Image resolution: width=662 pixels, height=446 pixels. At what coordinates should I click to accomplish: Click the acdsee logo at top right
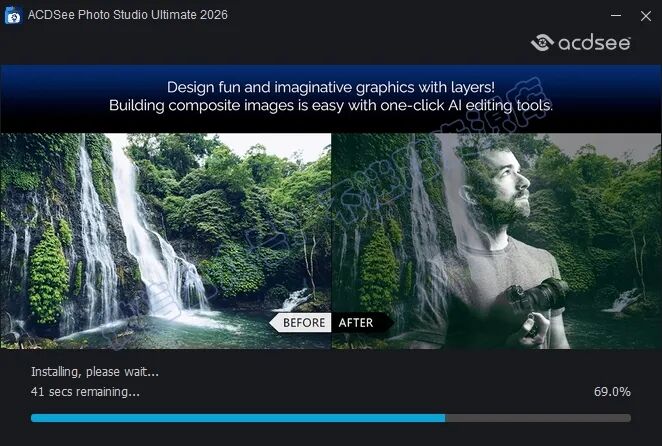[581, 43]
